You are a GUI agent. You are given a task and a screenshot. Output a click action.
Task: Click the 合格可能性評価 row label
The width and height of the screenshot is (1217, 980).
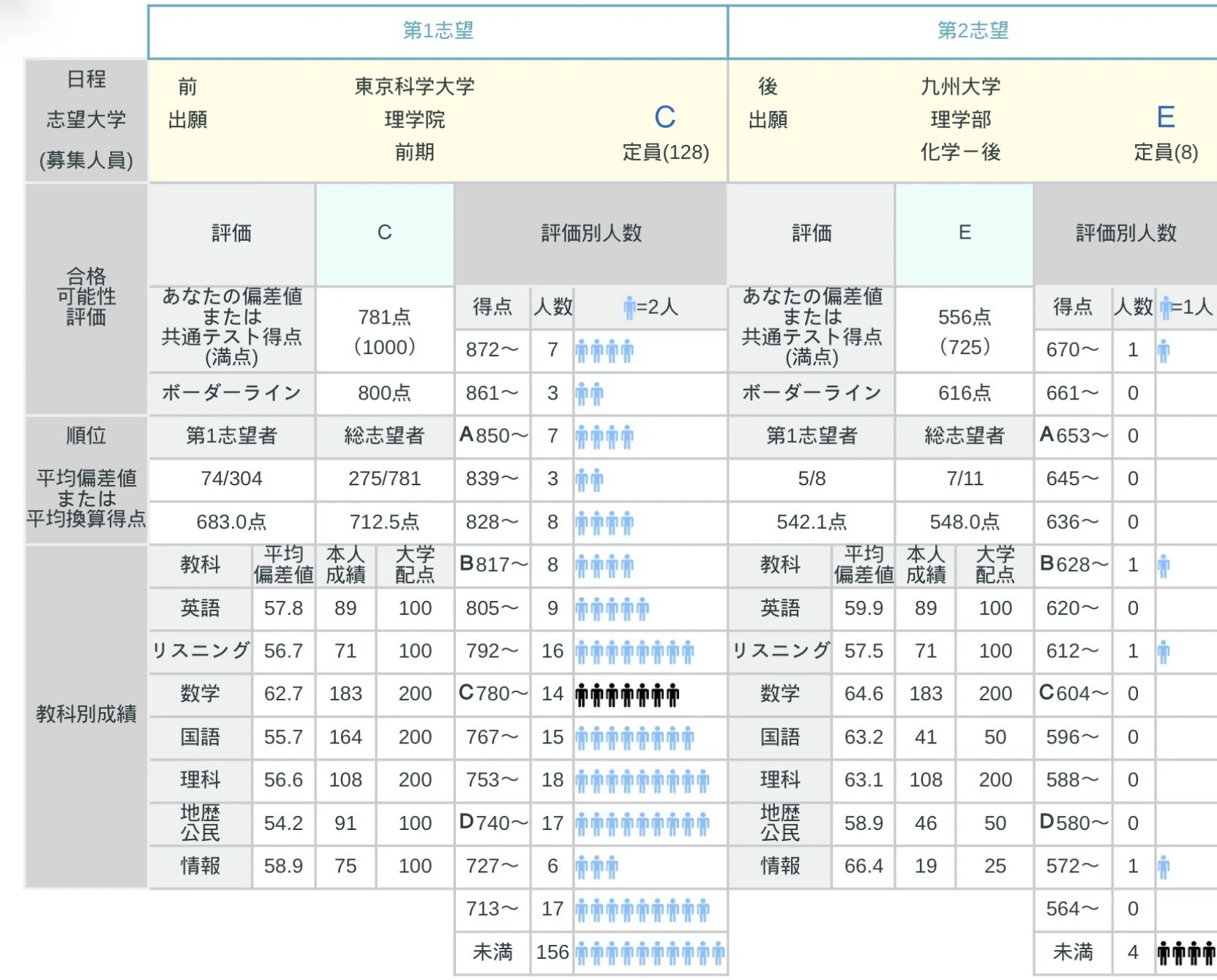point(86,297)
